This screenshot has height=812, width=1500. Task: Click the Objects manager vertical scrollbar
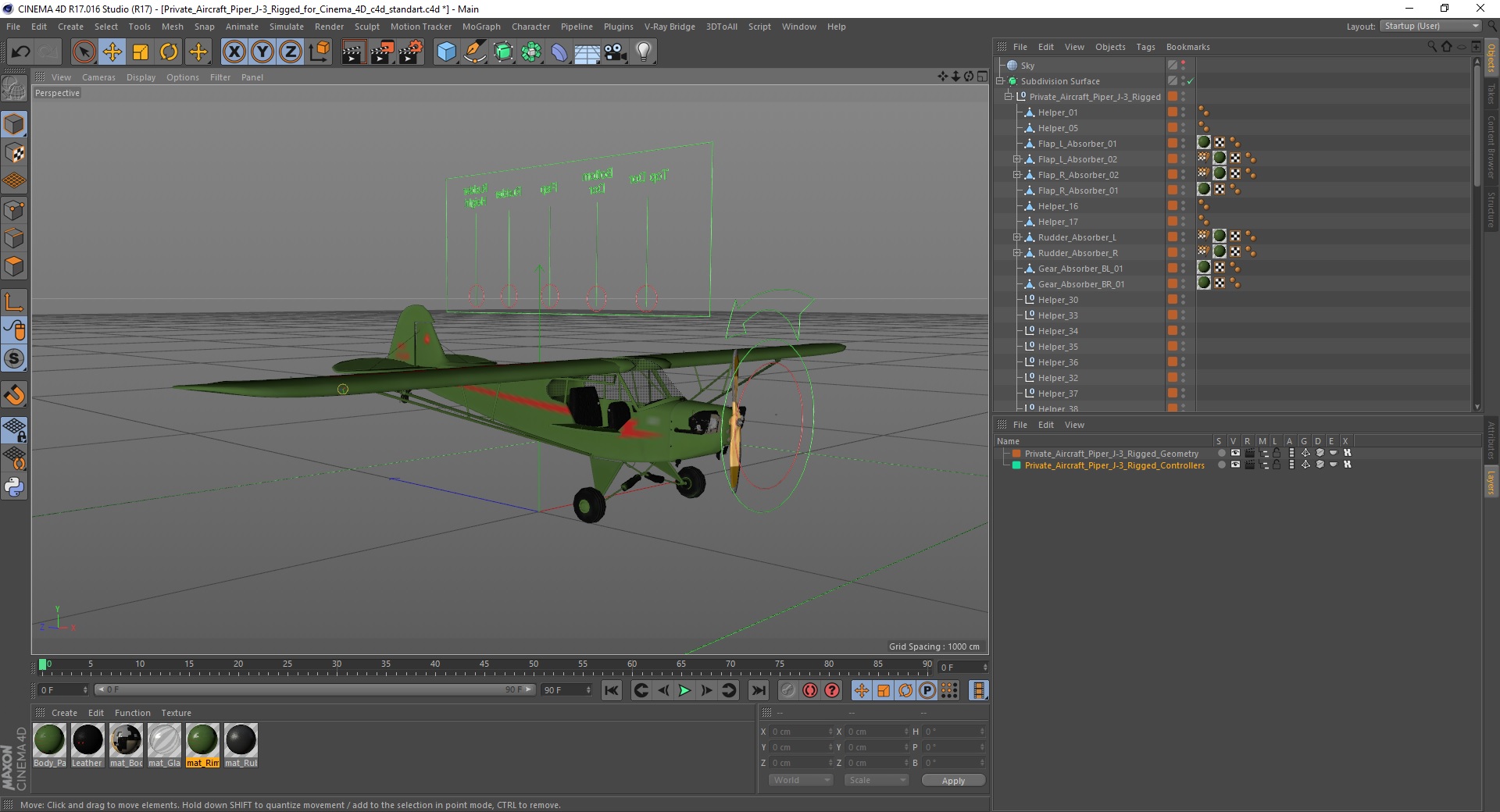tap(1477, 125)
